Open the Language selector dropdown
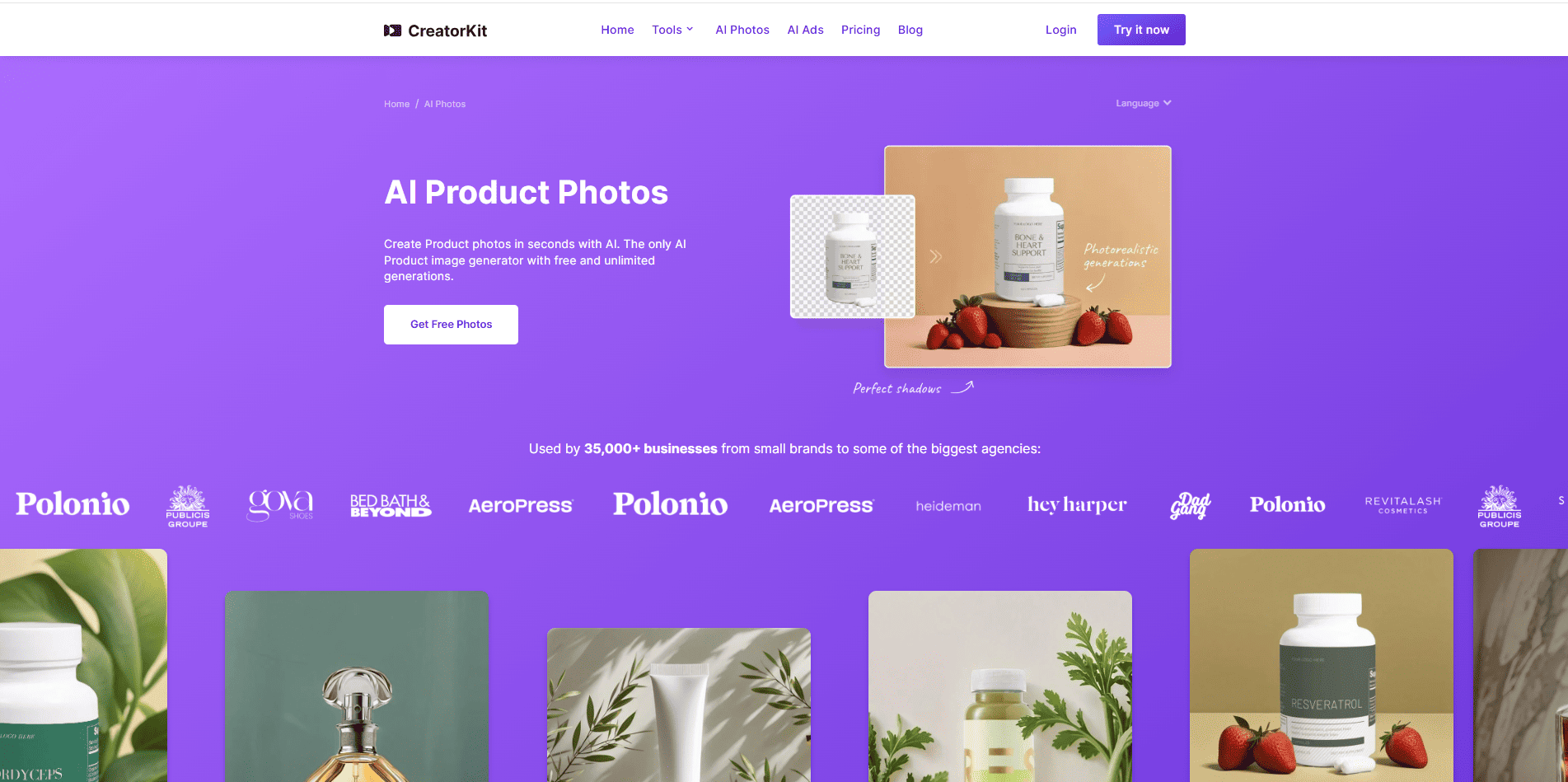This screenshot has width=1568, height=782. coord(1144,103)
